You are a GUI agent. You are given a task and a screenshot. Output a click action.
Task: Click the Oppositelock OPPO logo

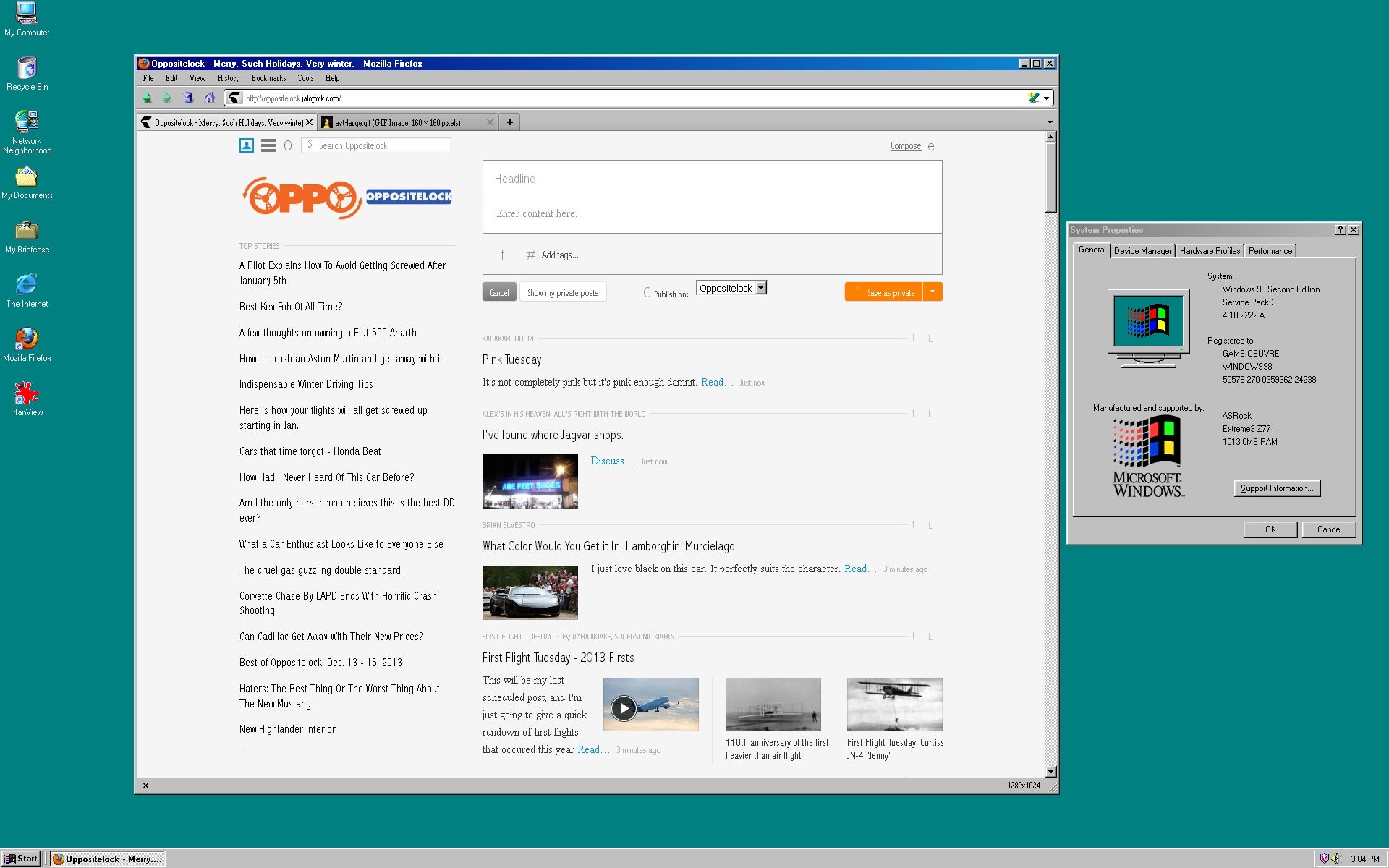pyautogui.click(x=347, y=197)
